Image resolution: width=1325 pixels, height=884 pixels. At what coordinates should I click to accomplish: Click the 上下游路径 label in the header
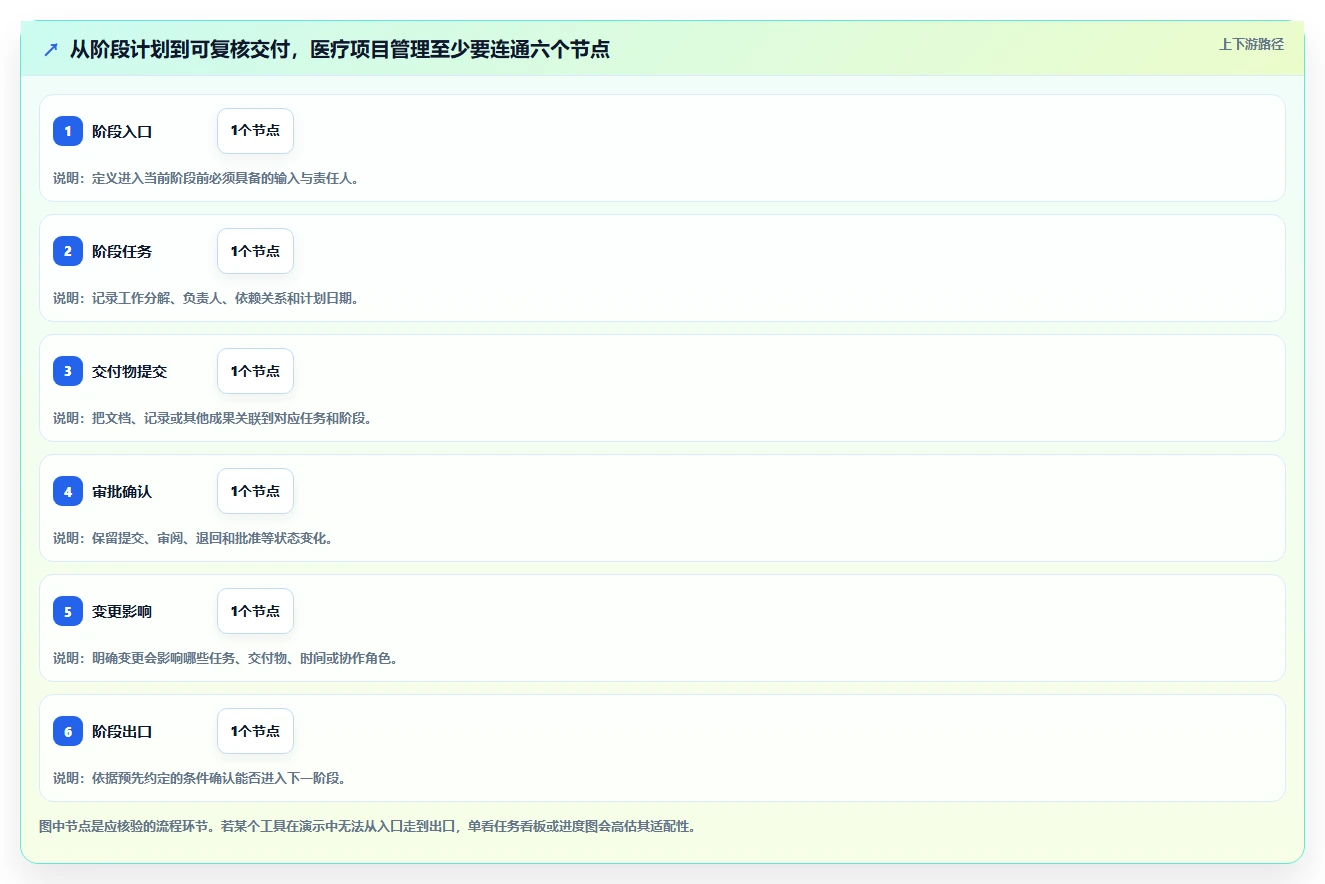pyautogui.click(x=1251, y=44)
